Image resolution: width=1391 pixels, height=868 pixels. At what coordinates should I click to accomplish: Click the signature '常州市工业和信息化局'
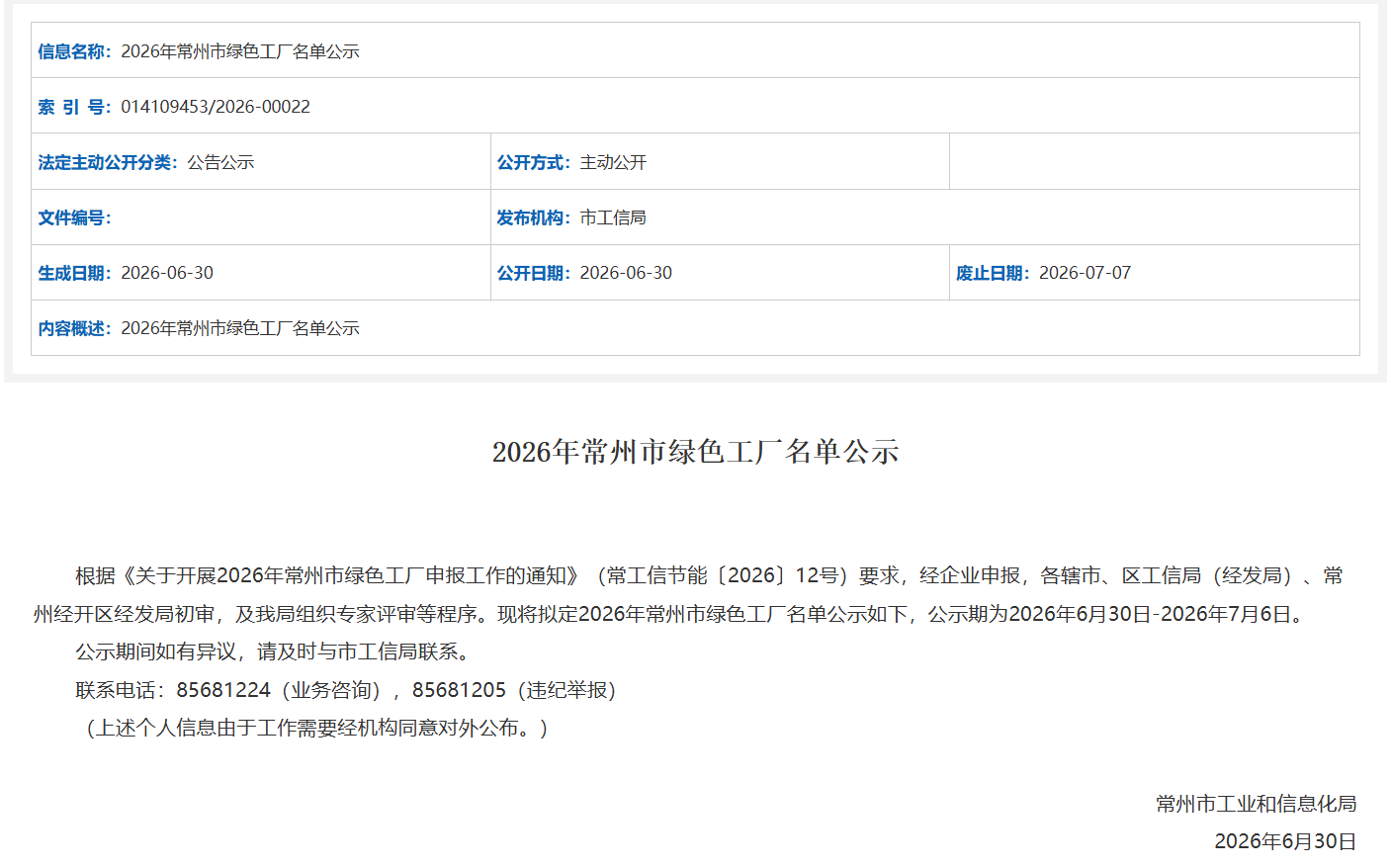1257,804
